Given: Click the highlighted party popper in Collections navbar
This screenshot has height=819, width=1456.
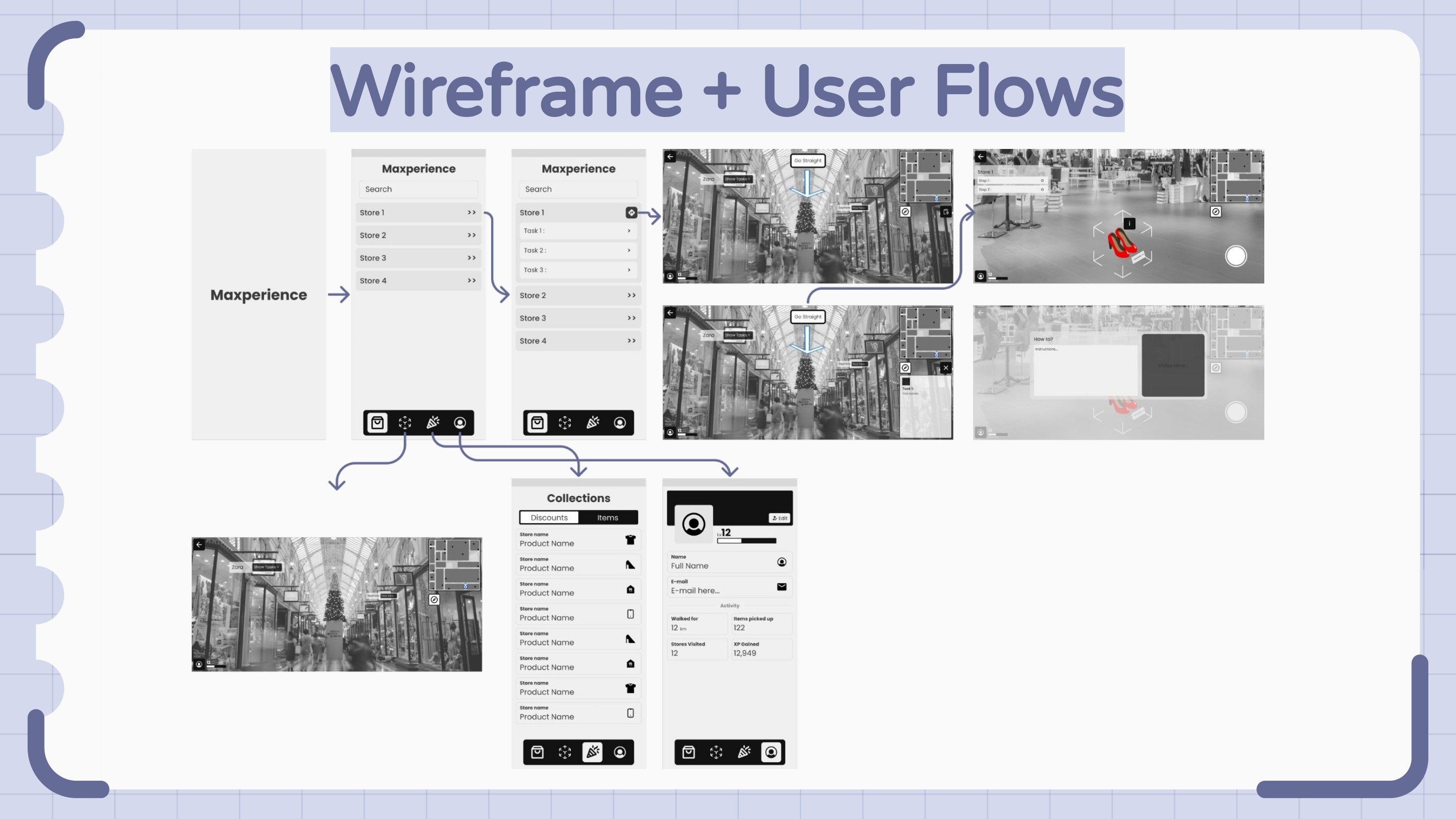Looking at the screenshot, I should [x=592, y=752].
